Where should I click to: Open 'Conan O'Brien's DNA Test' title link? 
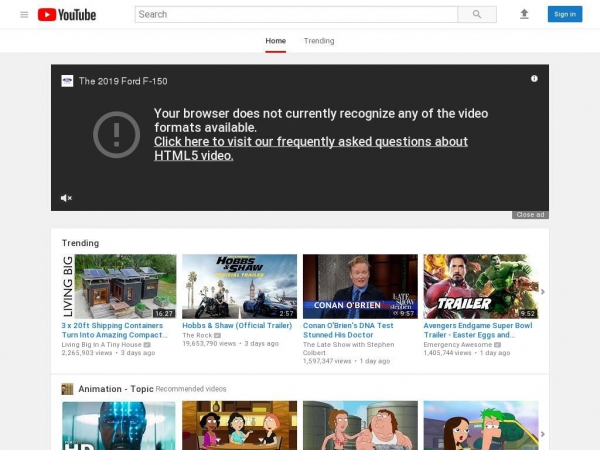tap(348, 330)
